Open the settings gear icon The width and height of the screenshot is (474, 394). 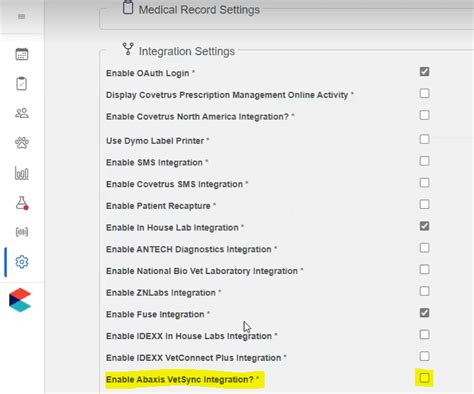point(22,262)
